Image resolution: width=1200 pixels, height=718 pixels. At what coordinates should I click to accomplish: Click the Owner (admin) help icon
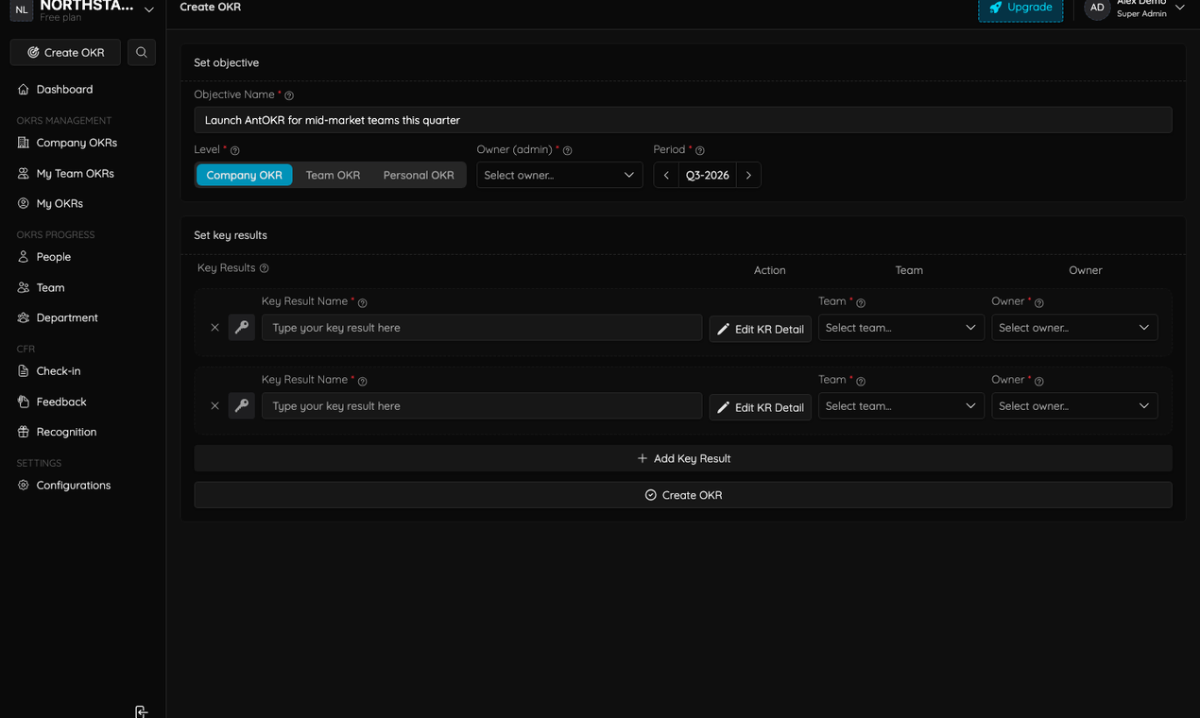(567, 150)
